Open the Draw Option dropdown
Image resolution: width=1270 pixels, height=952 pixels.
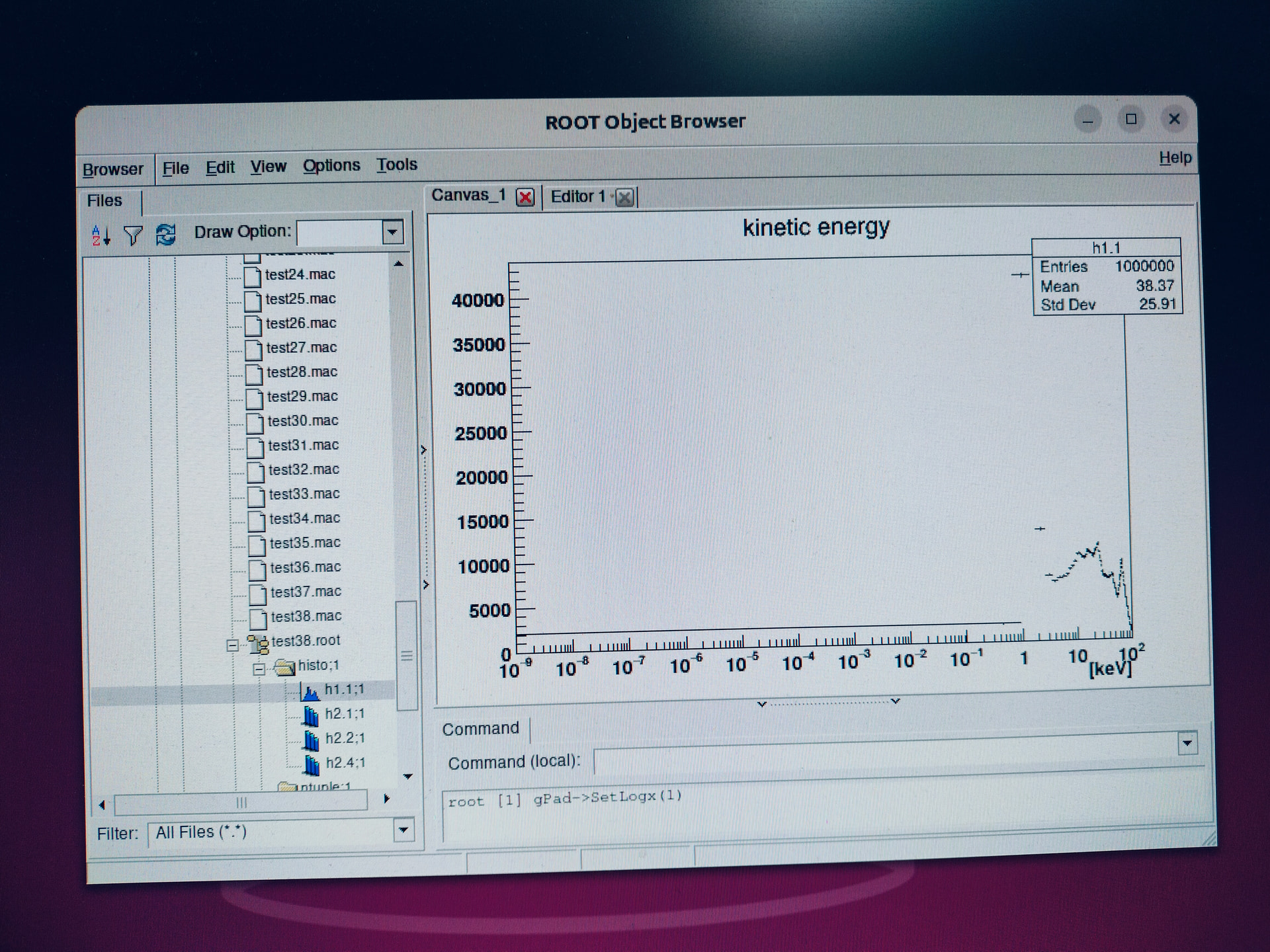(x=392, y=232)
